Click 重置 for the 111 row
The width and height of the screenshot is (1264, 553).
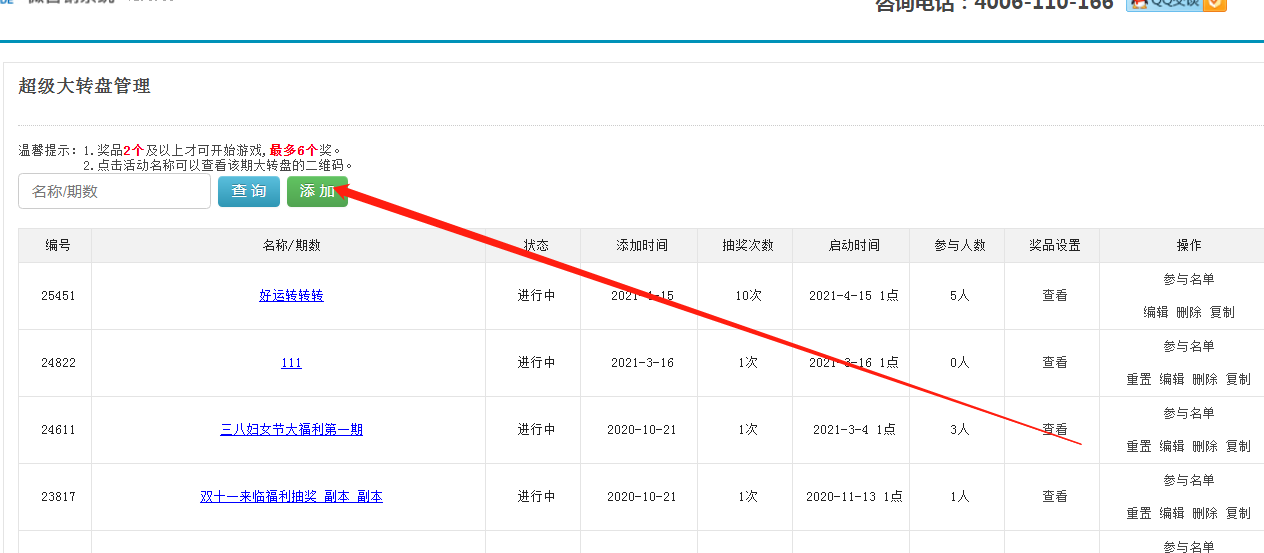[x=1139, y=379]
